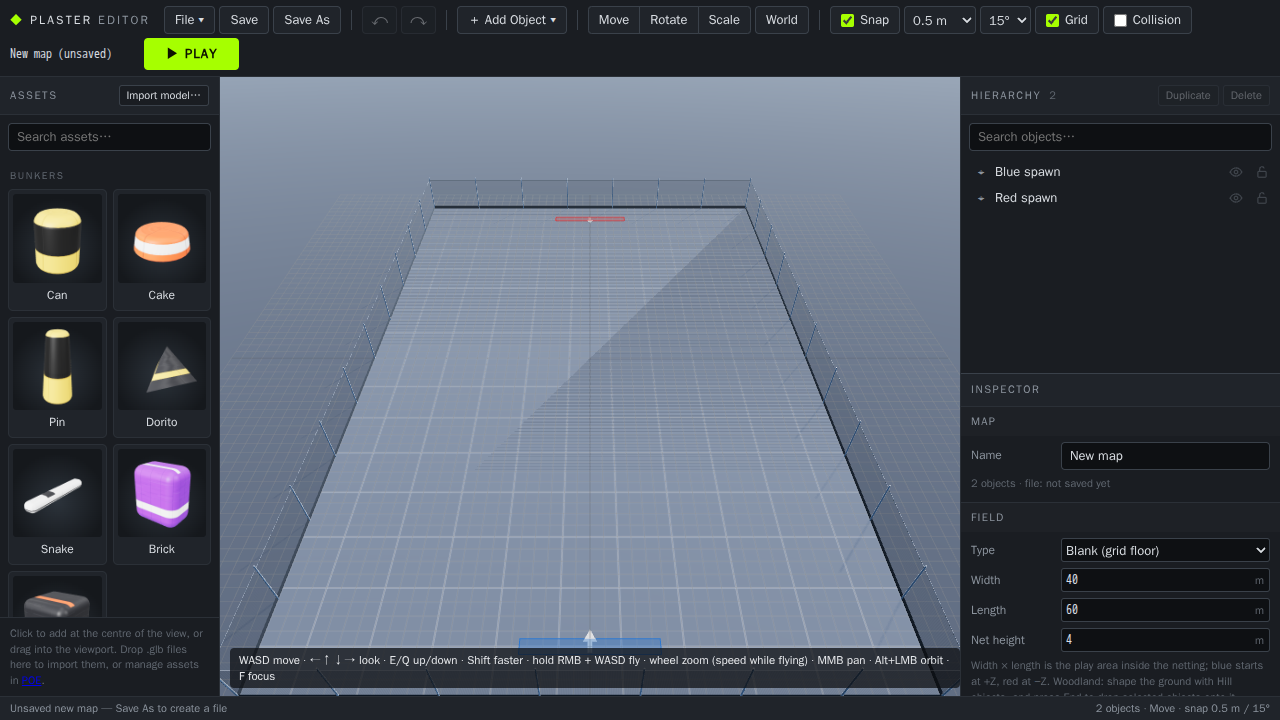Toggle the Grid checkbox
This screenshot has height=720, width=1280.
(x=1052, y=20)
